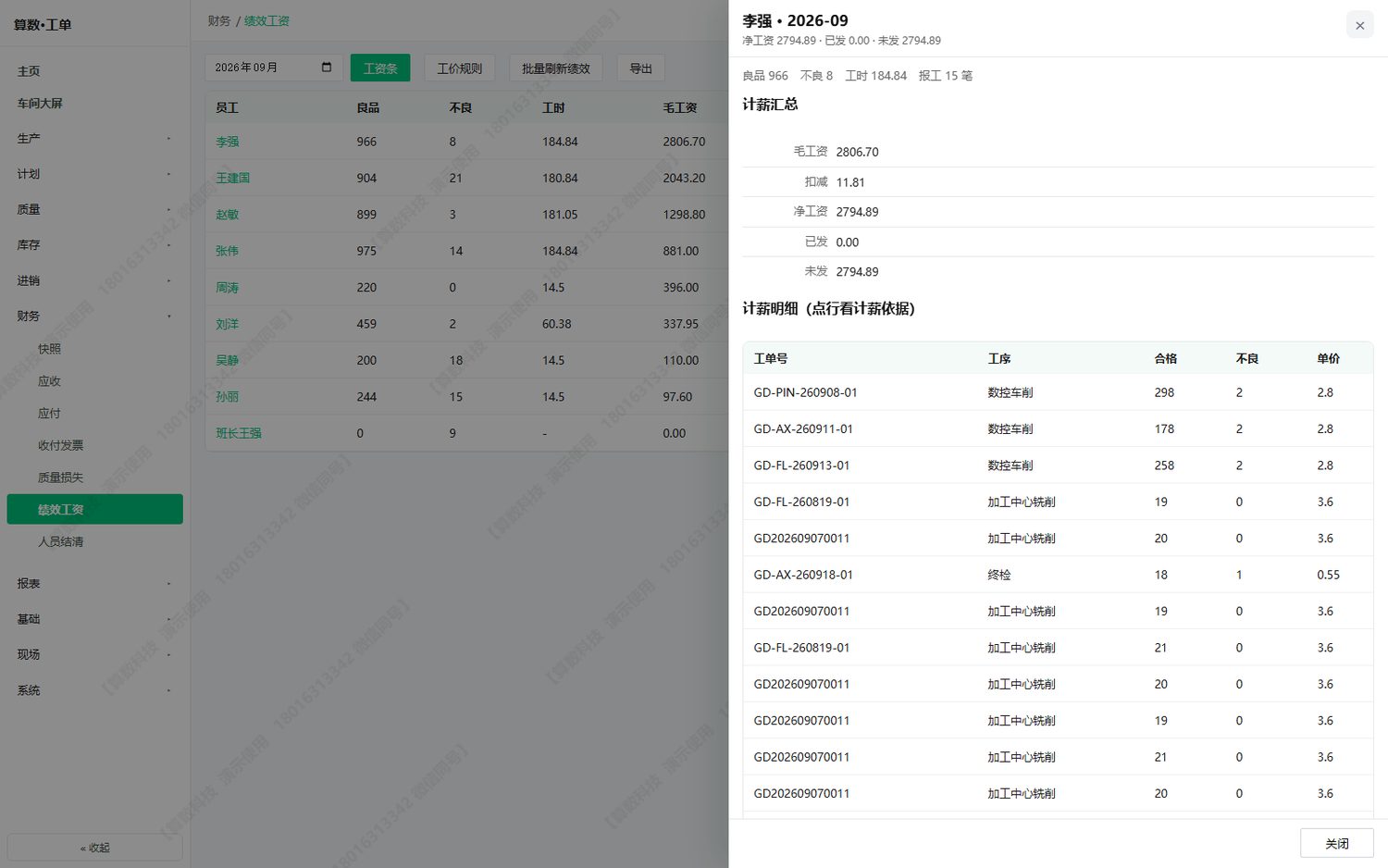
Task: Open the calendar picker icon in month field
Action: (x=327, y=68)
